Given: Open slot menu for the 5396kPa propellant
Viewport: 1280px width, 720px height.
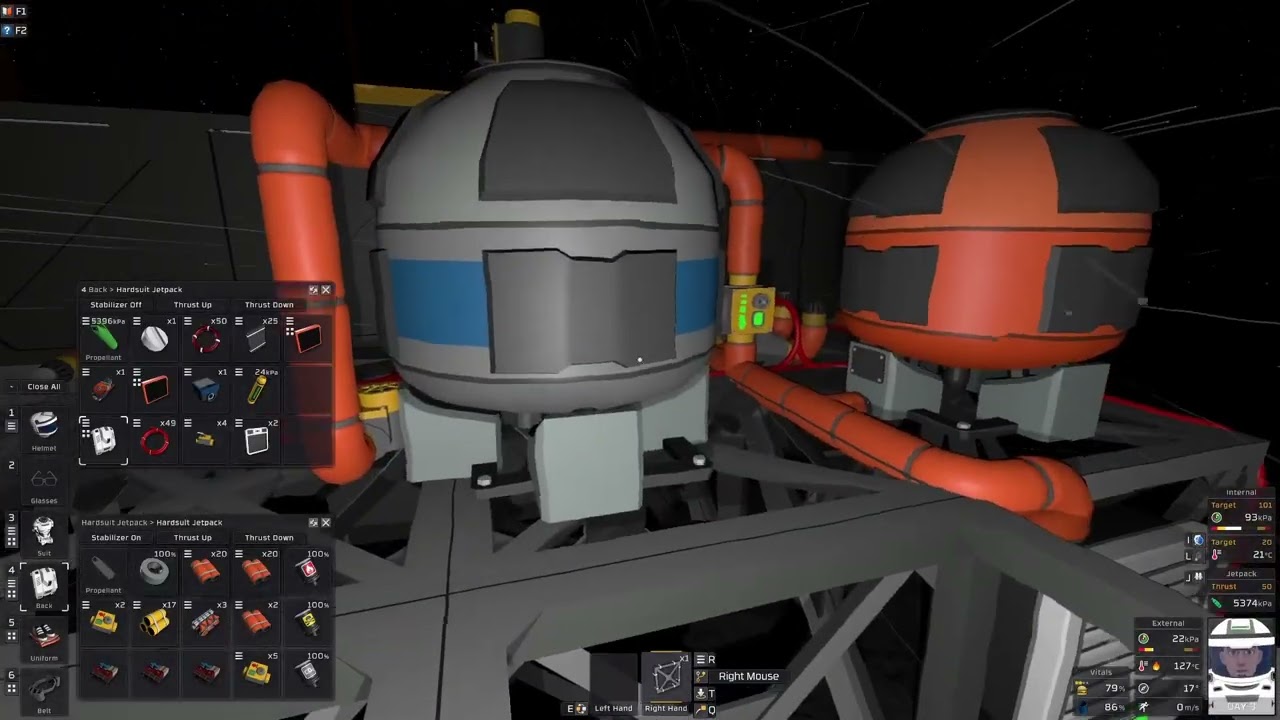Looking at the screenshot, I should pos(86,322).
